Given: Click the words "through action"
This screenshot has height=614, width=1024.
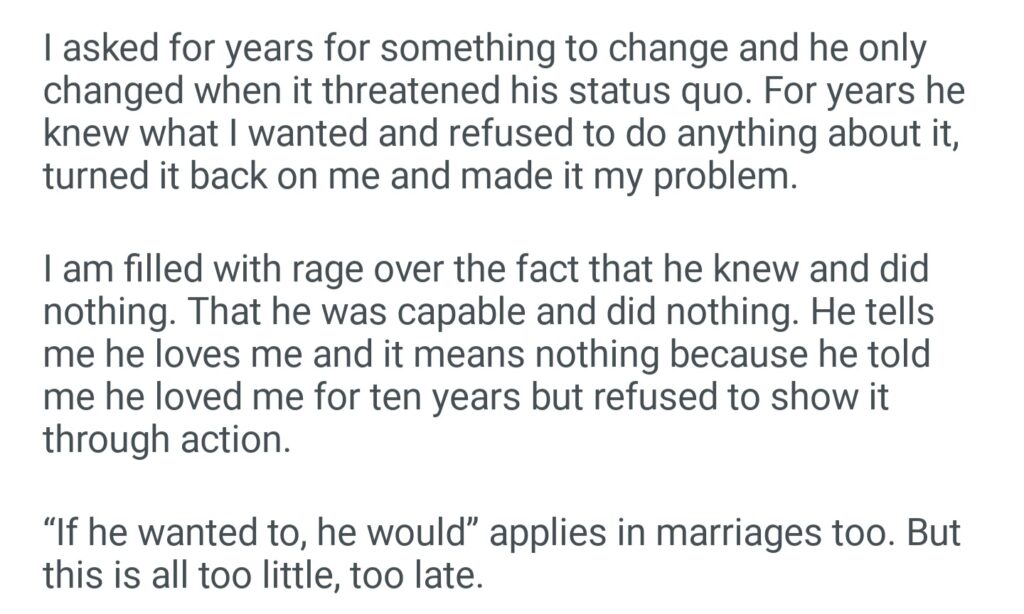Looking at the screenshot, I should pos(166,441).
